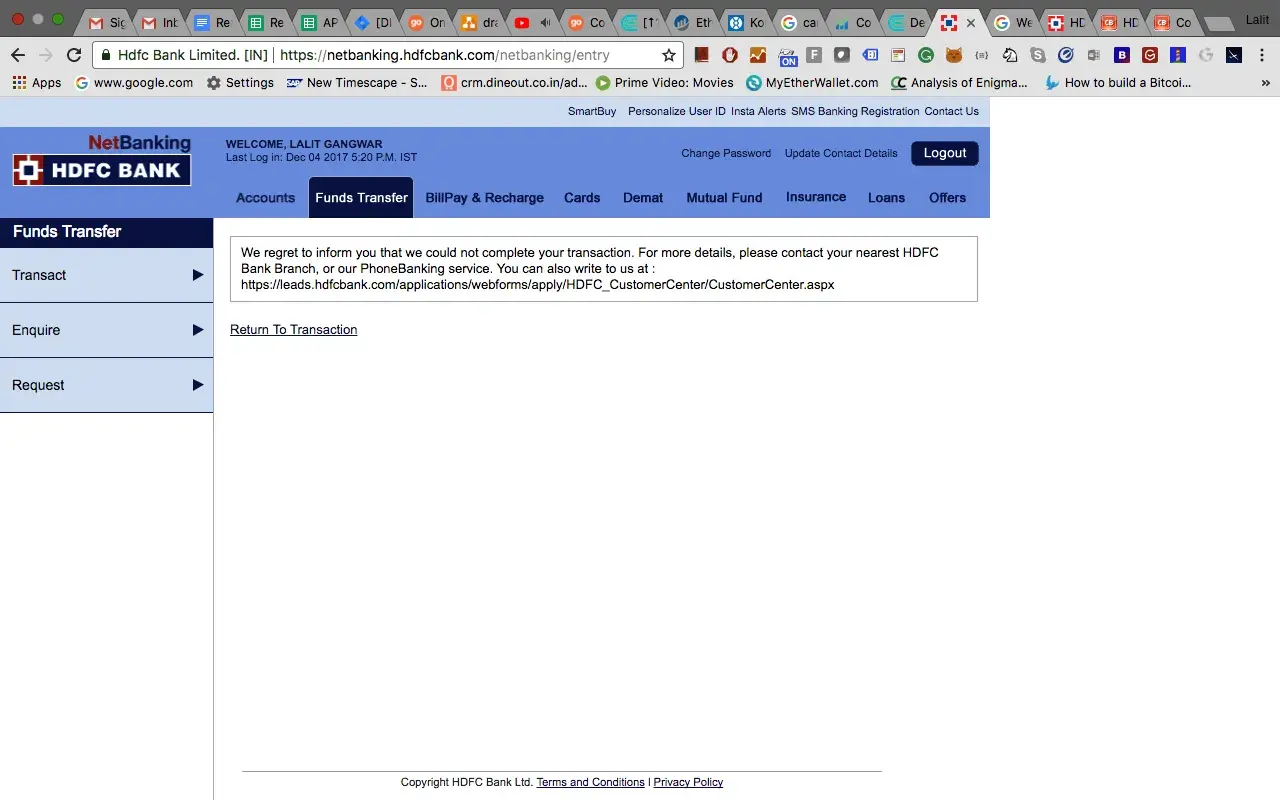
Task: Open the Demat menu tab
Action: pos(643,198)
